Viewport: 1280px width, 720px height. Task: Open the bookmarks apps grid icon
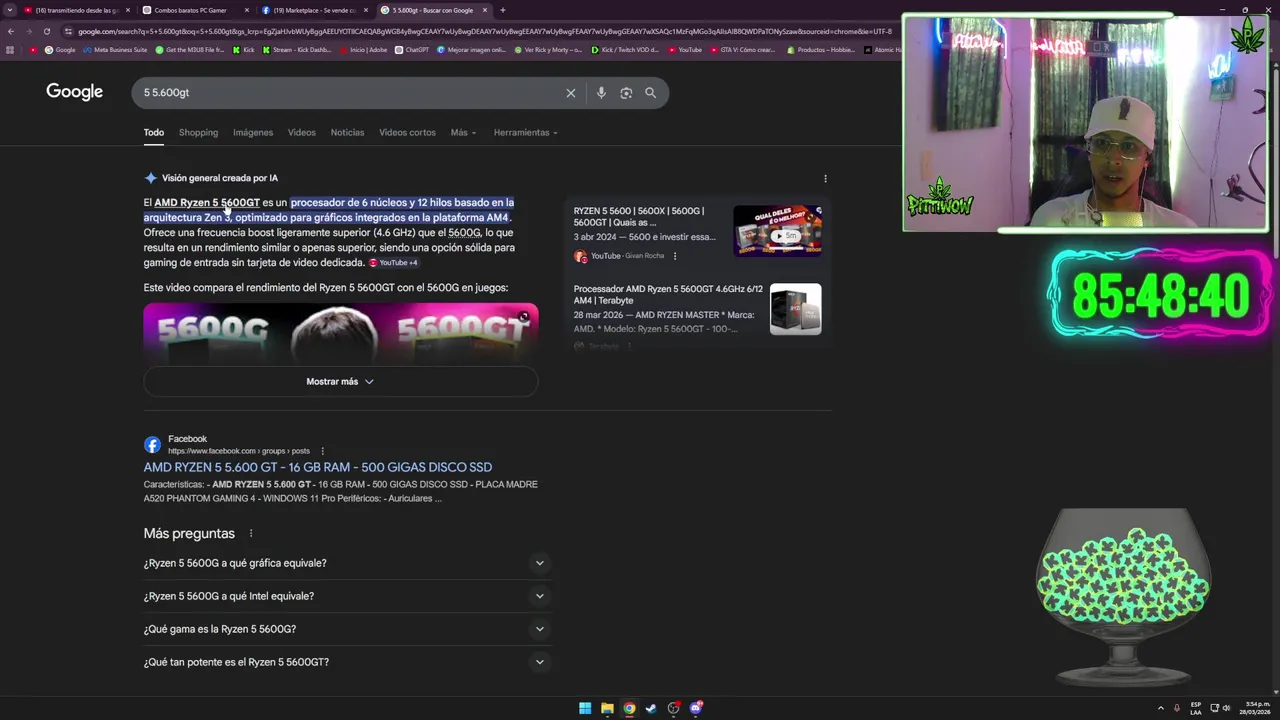pos(10,49)
